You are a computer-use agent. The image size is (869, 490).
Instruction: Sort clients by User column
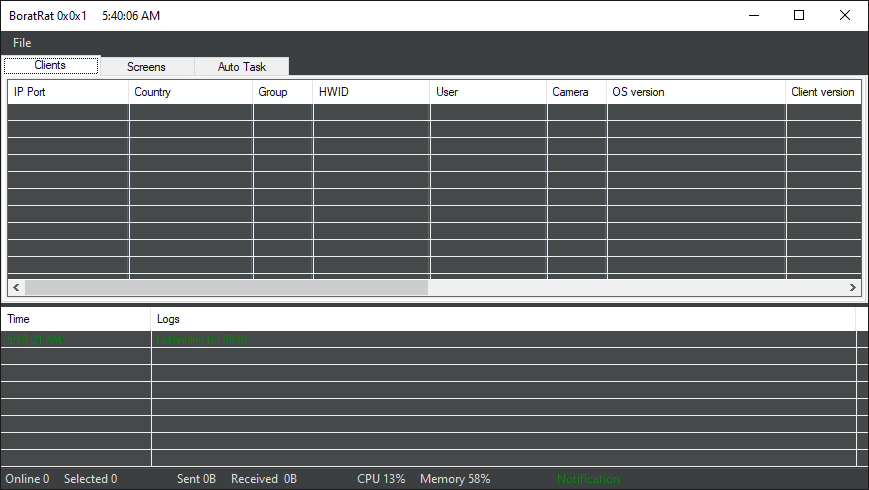pos(488,92)
